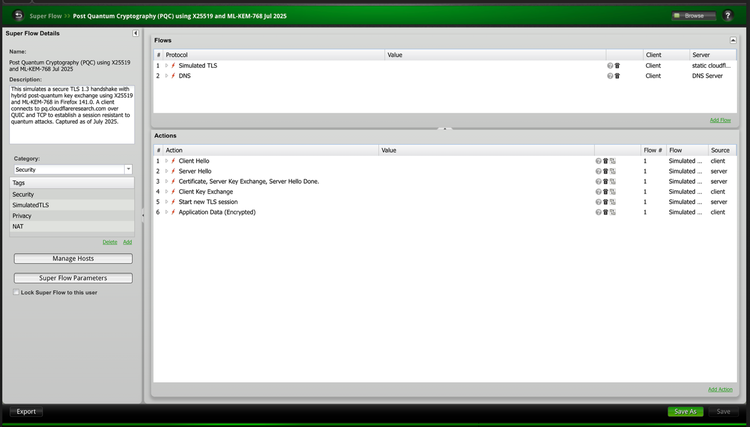Open help via the question mark icon
The image size is (750, 427).
727,15
